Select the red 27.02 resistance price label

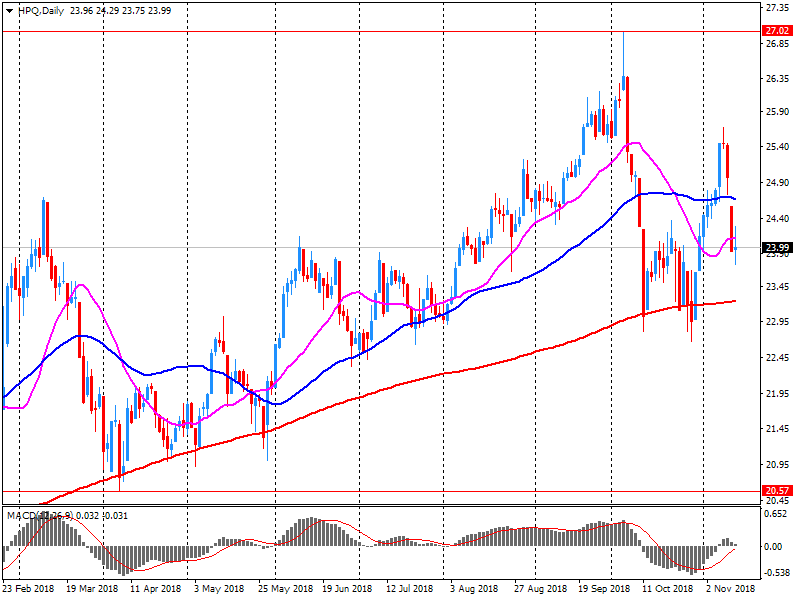point(777,31)
